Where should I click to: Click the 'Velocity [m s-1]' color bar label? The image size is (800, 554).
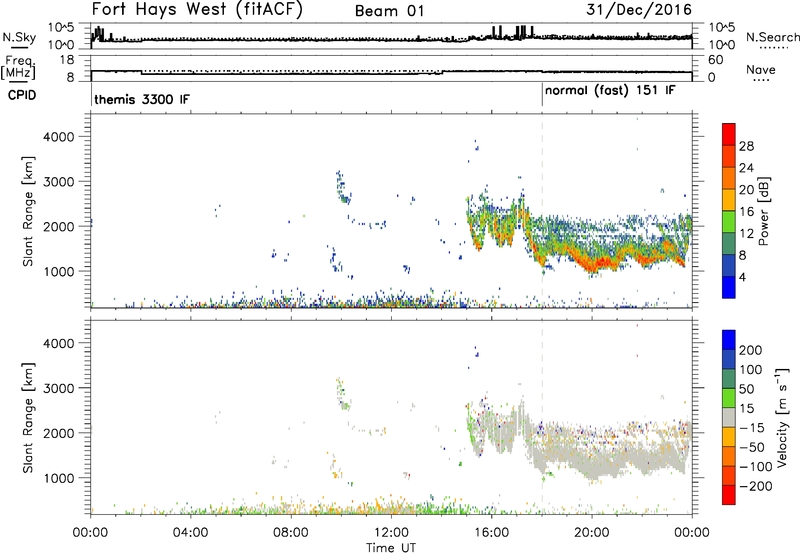[782, 417]
